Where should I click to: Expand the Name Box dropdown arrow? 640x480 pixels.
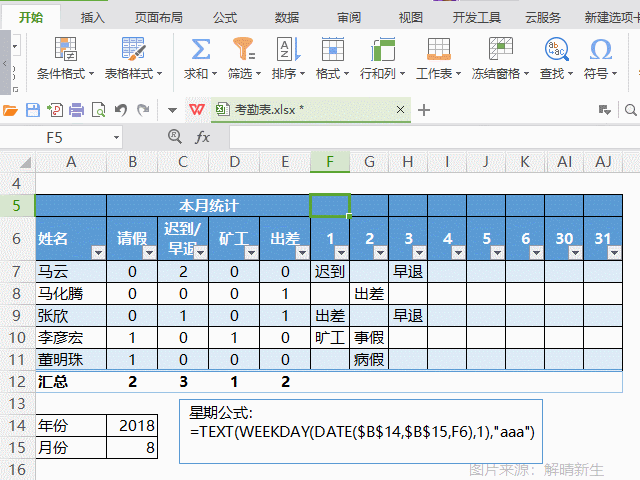117,138
